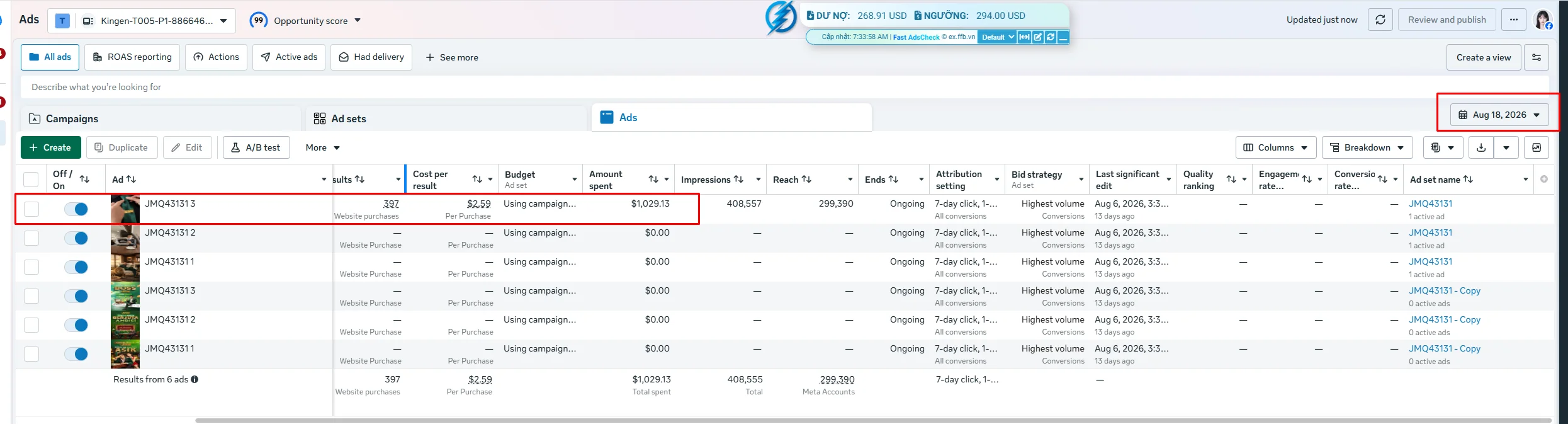
Task: Open the Aug 18, 2026 date picker
Action: [x=1499, y=115]
